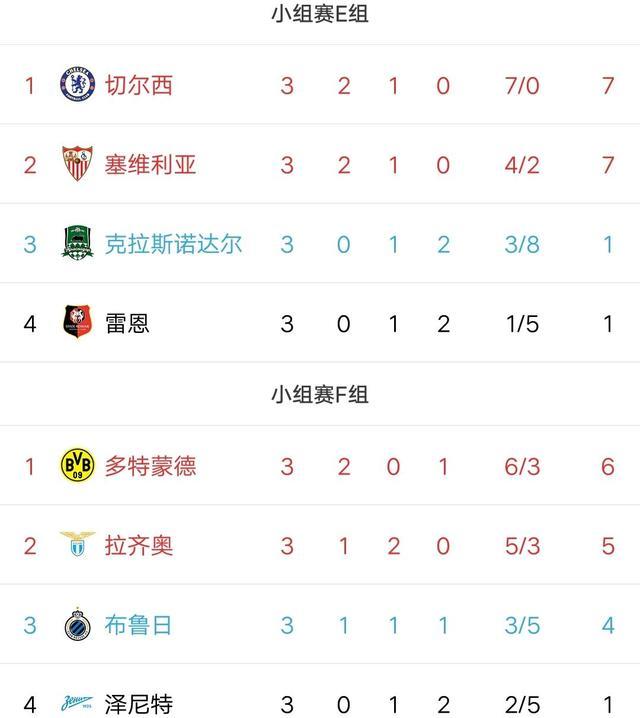Image resolution: width=640 pixels, height=718 pixels.
Task: Click the Zenit blue logo
Action: click(76, 702)
